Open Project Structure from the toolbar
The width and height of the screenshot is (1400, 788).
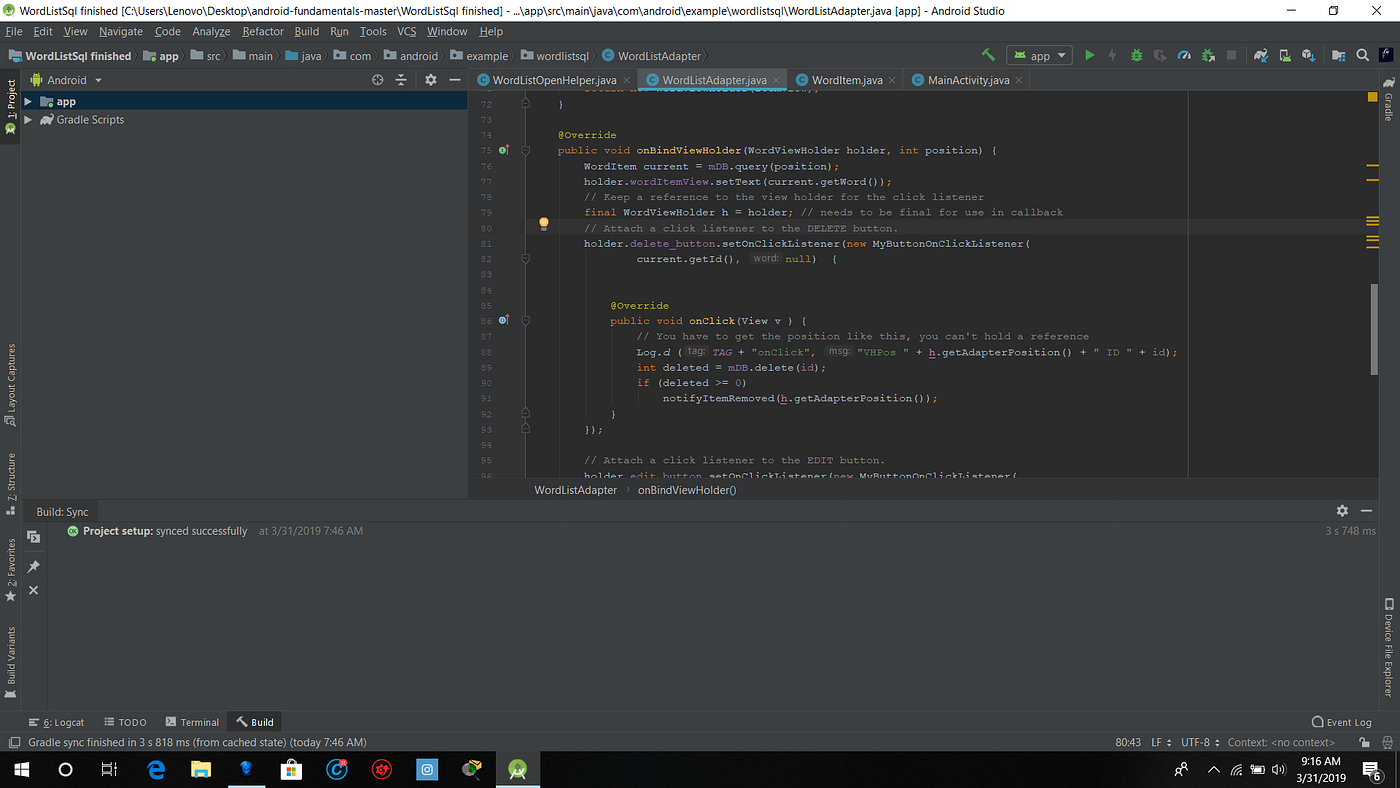click(1337, 55)
